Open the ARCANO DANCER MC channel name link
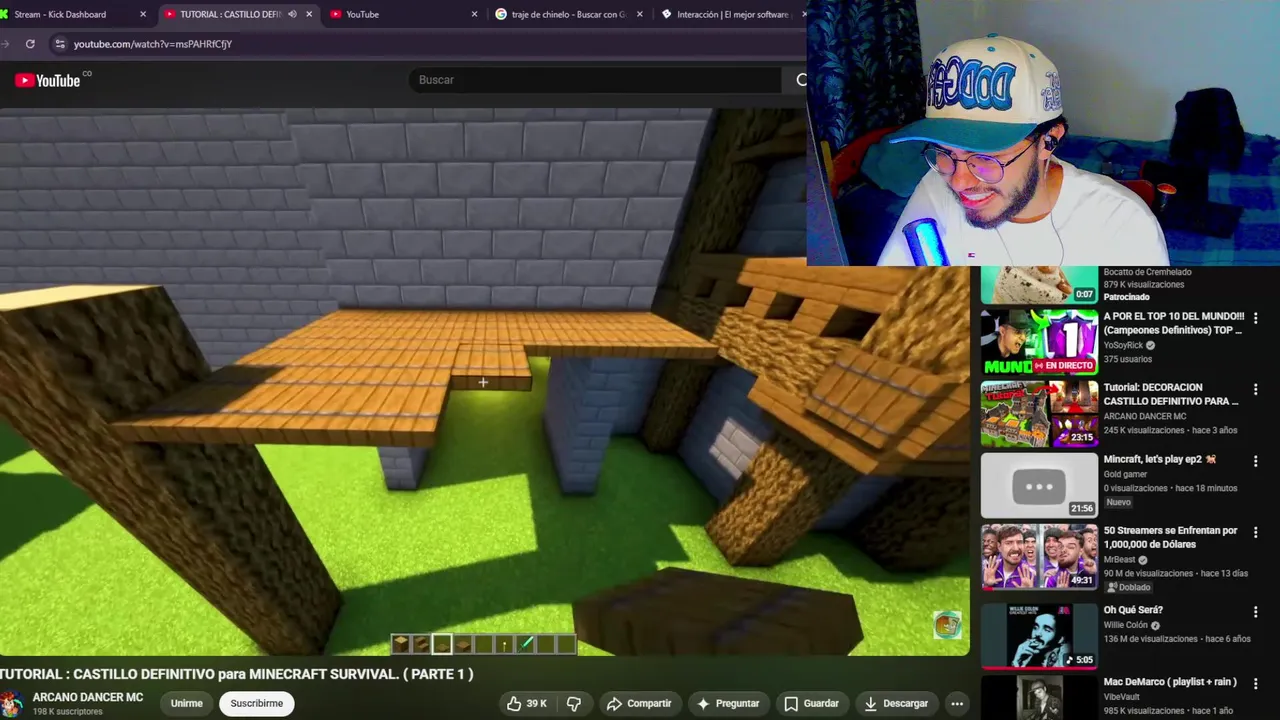This screenshot has height=720, width=1280. click(x=88, y=697)
